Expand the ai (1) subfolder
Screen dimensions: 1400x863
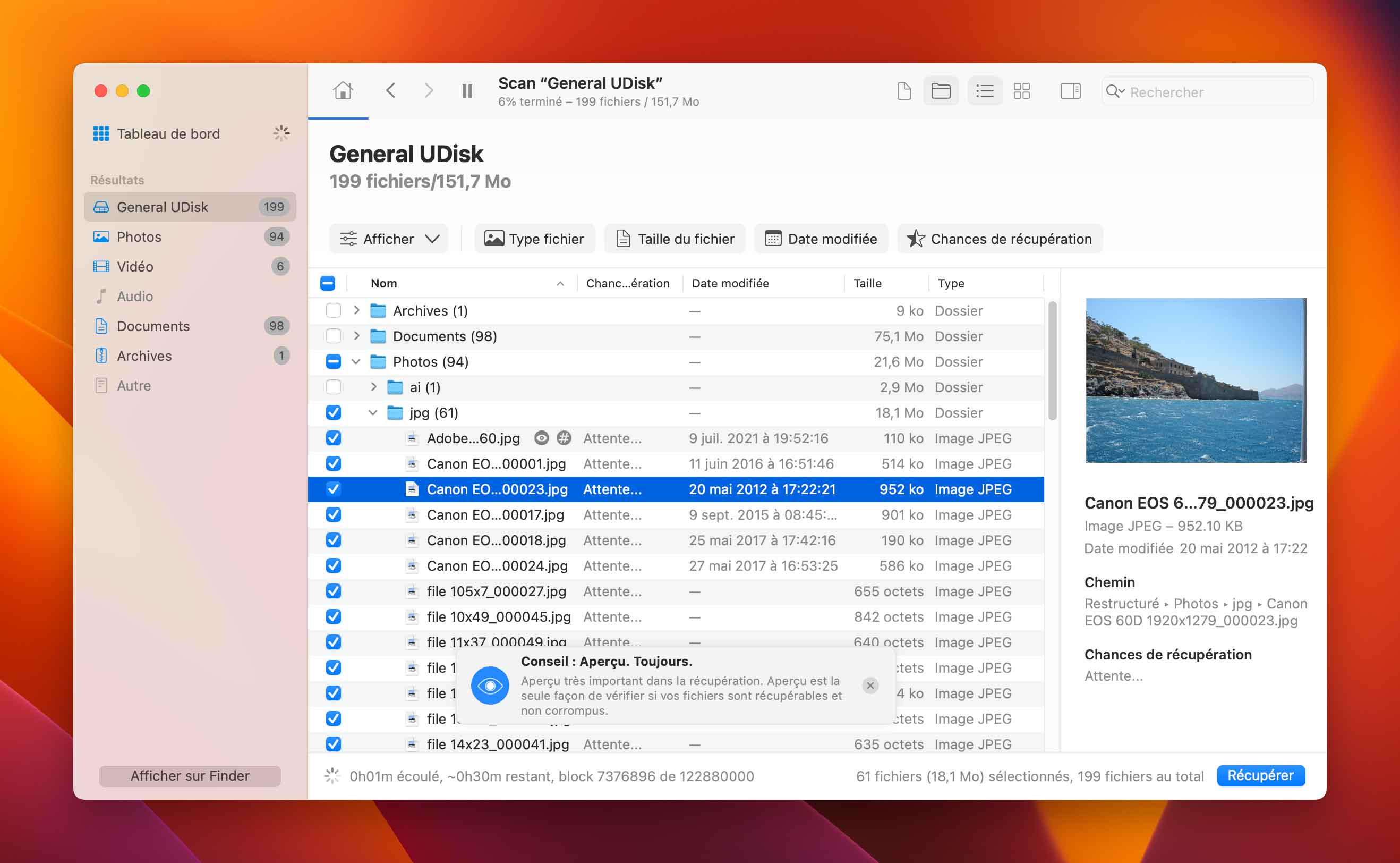click(373, 387)
